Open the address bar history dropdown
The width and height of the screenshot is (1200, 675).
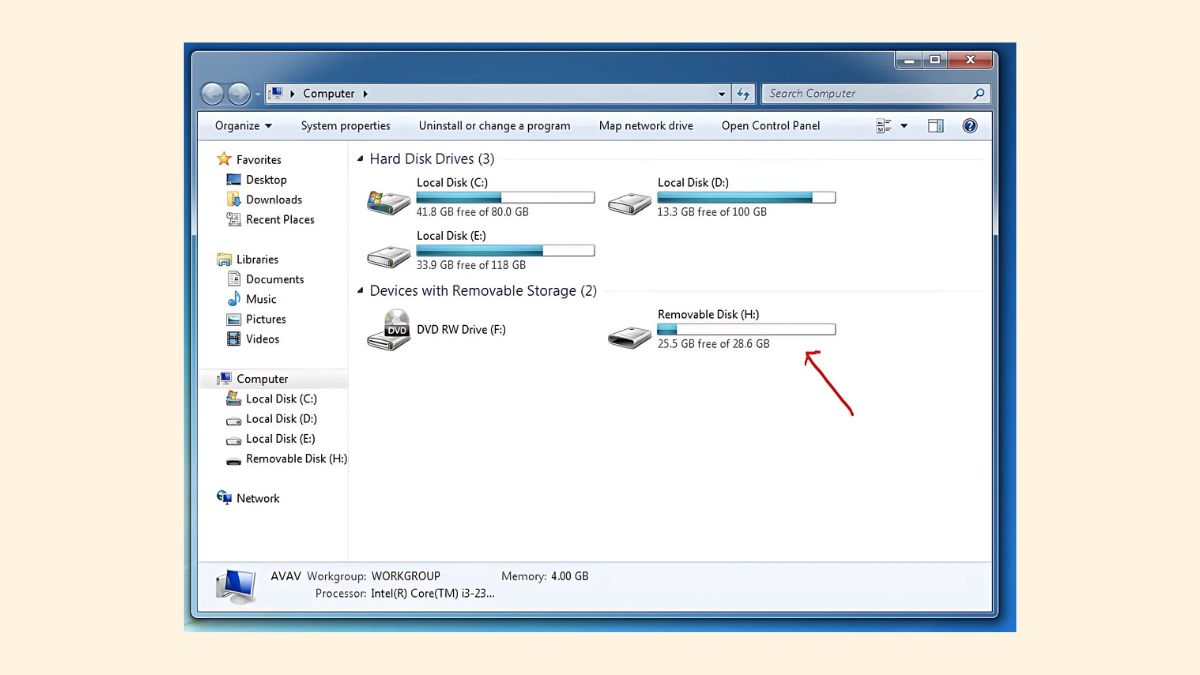click(722, 94)
